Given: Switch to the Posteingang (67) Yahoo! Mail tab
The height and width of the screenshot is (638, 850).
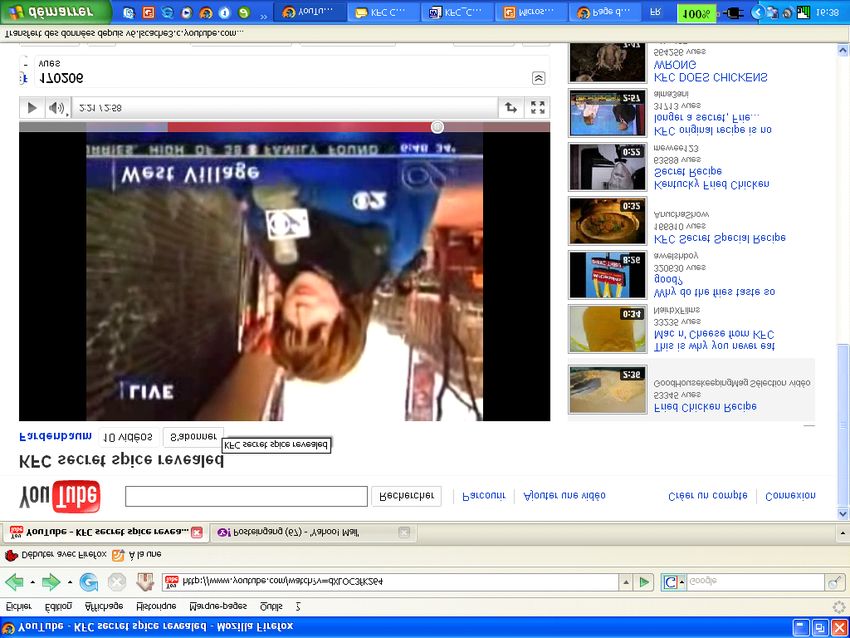Looking at the screenshot, I should 313,532.
